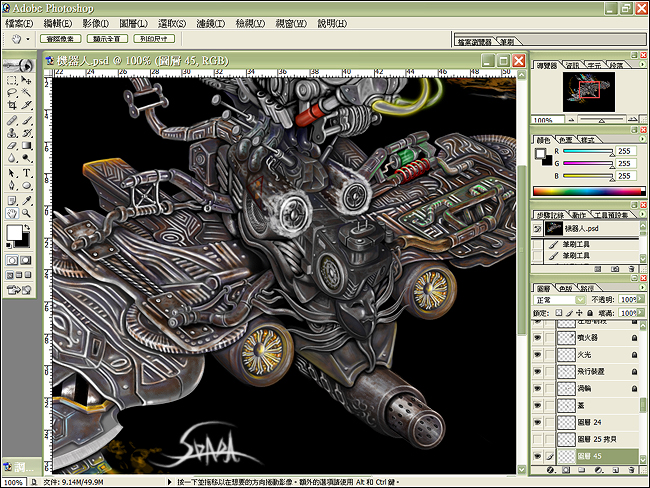The image size is (650, 488).
Task: Select the Dodge tool
Action: [26, 158]
